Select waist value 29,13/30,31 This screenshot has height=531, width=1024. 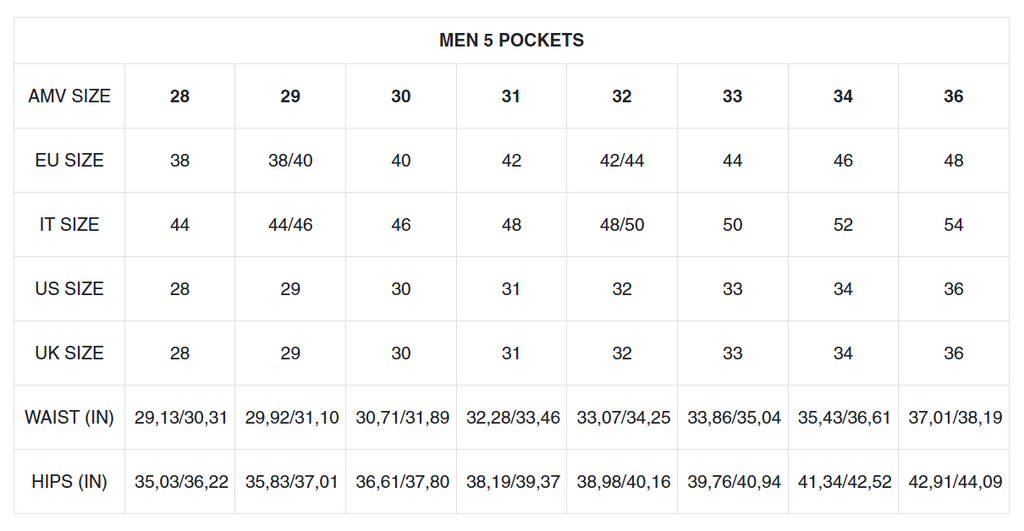pyautogui.click(x=181, y=418)
